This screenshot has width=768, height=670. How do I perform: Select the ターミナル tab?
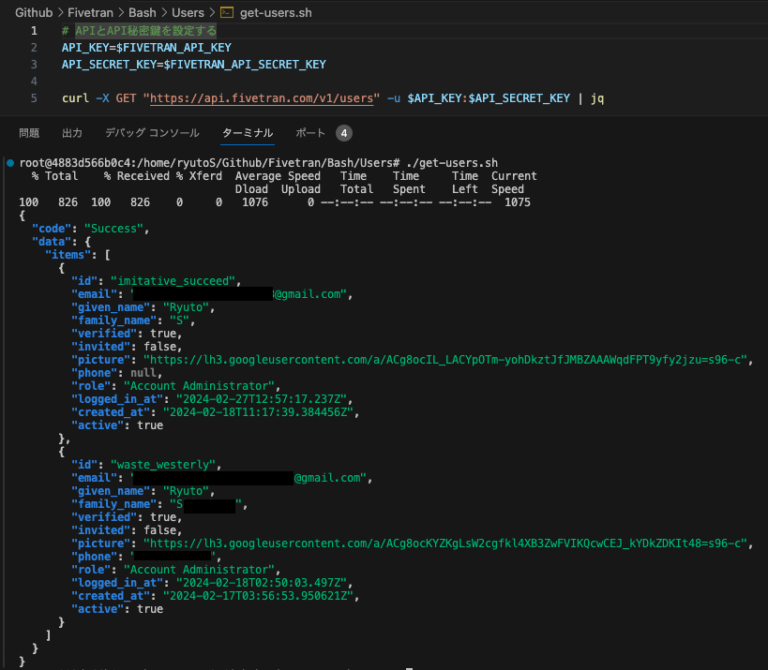click(x=247, y=133)
